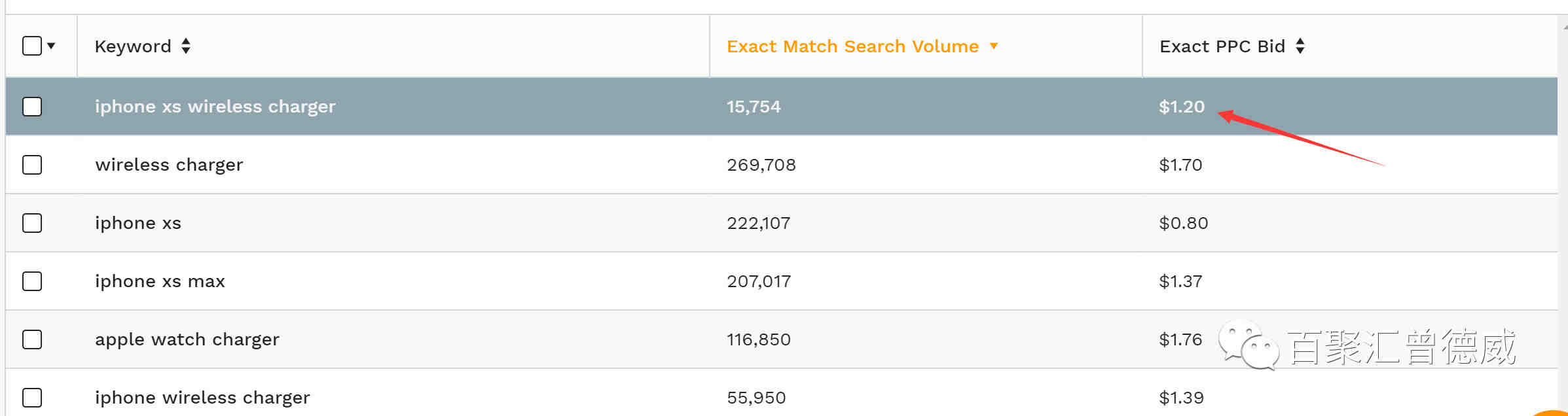Select the iphone xs row checkbox
This screenshot has width=1568, height=416.
pyautogui.click(x=32, y=222)
